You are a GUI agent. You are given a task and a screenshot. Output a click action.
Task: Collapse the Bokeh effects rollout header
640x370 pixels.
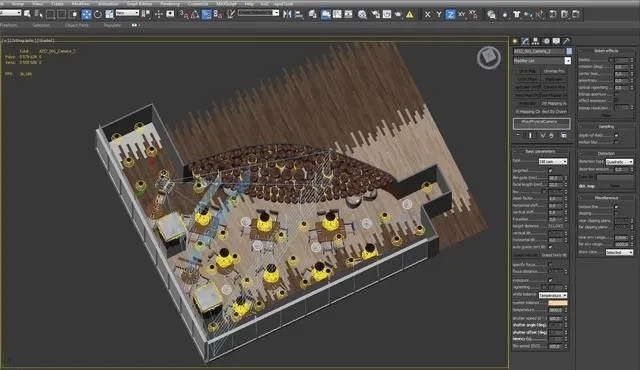[606, 51]
